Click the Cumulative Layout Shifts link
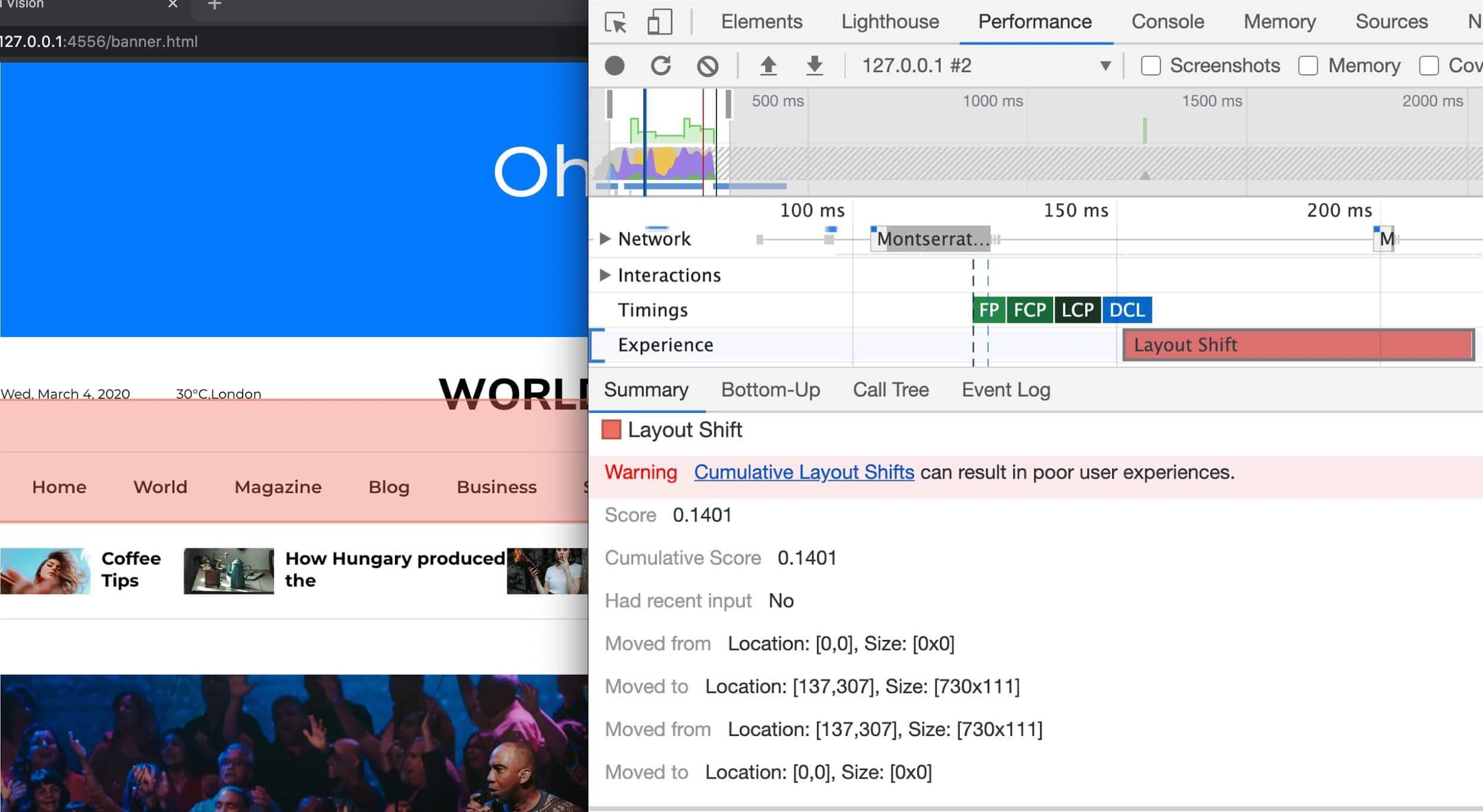1483x812 pixels. (x=805, y=472)
